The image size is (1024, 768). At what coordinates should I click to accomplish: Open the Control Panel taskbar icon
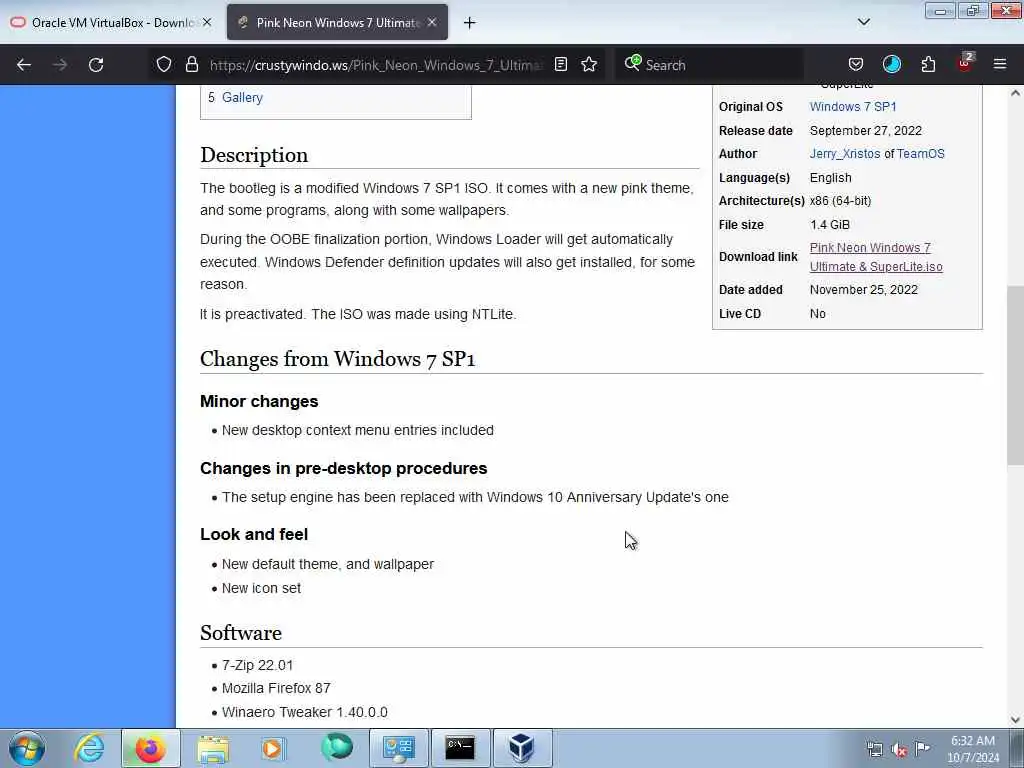click(x=398, y=748)
